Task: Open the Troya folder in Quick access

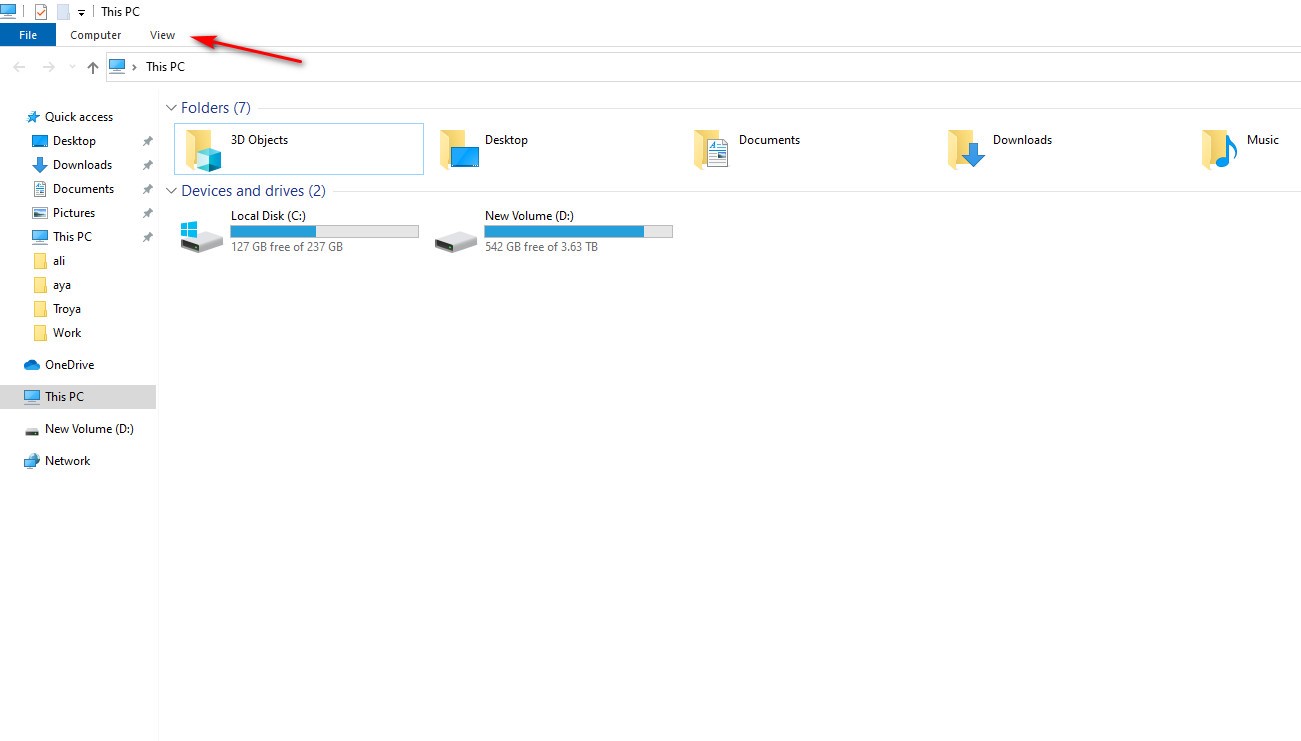Action: 66,309
